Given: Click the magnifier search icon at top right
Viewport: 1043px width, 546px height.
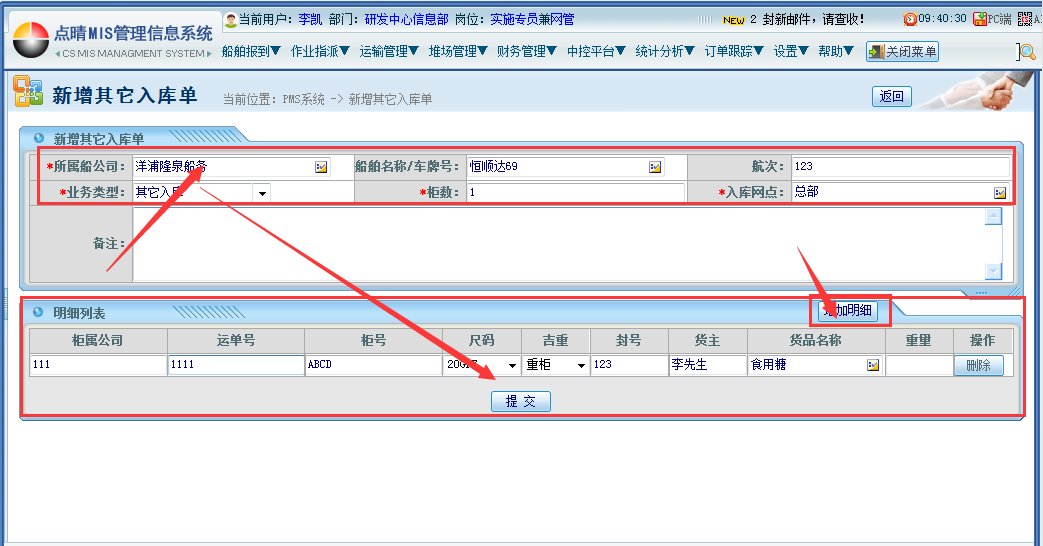Looking at the screenshot, I should [x=1026, y=52].
